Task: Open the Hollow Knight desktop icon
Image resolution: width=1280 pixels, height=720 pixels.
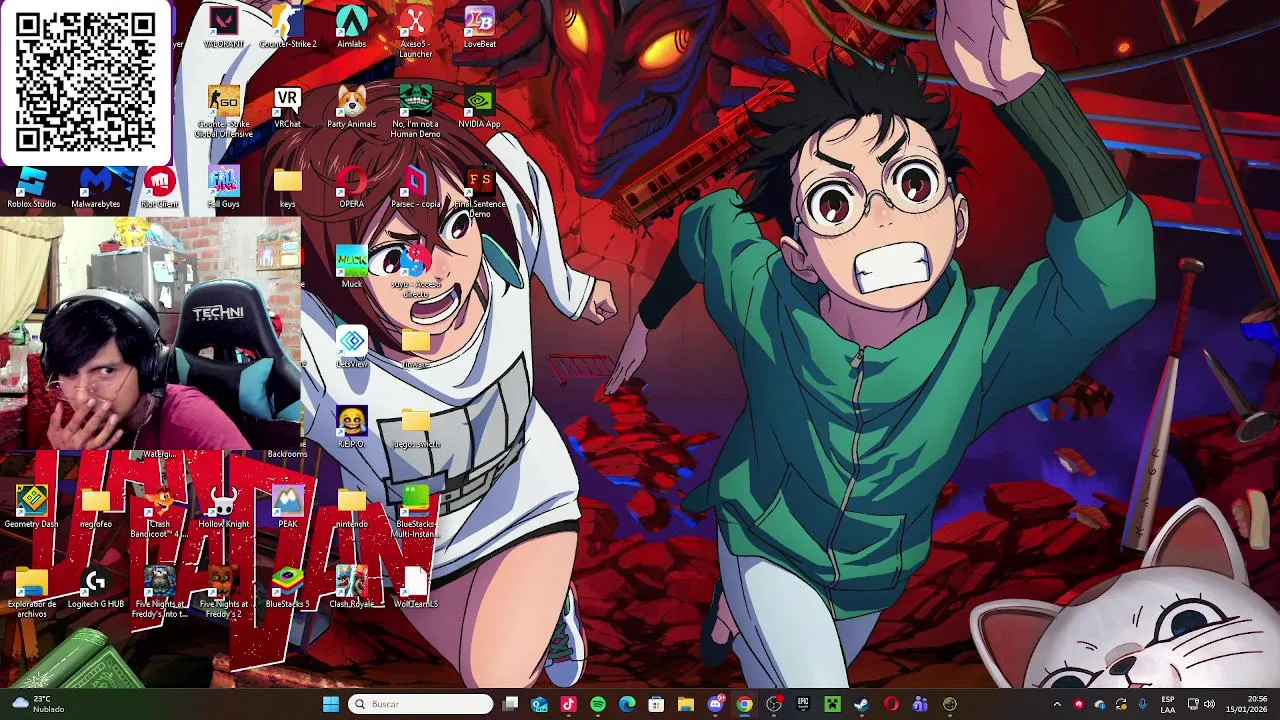Action: [x=223, y=507]
